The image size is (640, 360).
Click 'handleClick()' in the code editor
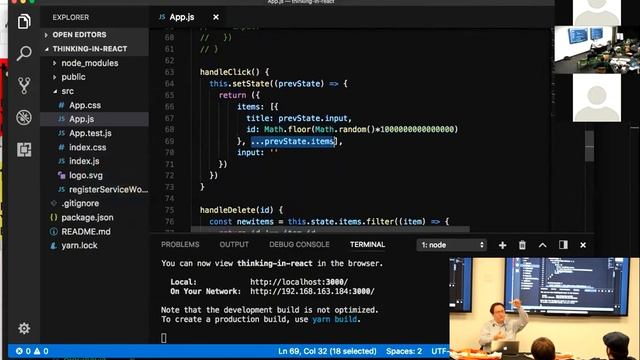point(229,72)
